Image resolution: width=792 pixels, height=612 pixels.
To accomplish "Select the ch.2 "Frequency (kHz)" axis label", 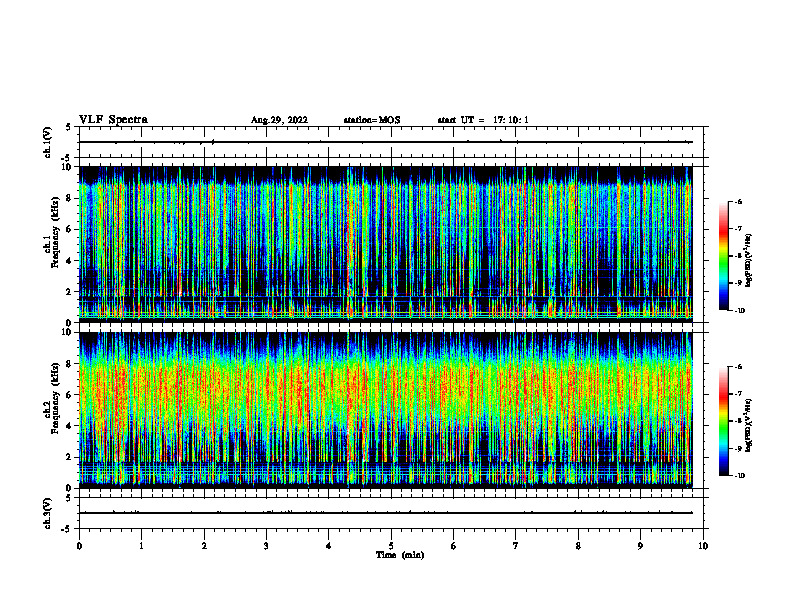I will [56, 398].
